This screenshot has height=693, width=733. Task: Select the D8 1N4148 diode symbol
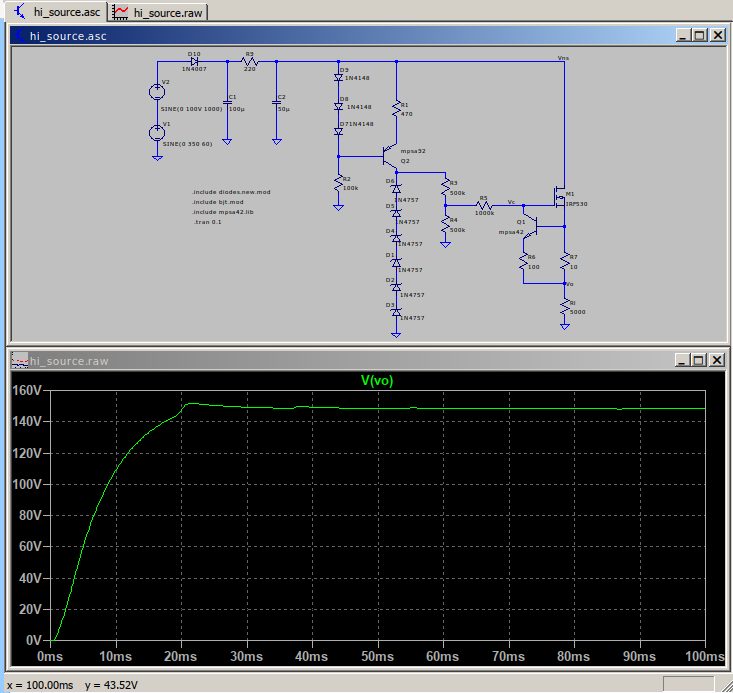pyautogui.click(x=338, y=107)
